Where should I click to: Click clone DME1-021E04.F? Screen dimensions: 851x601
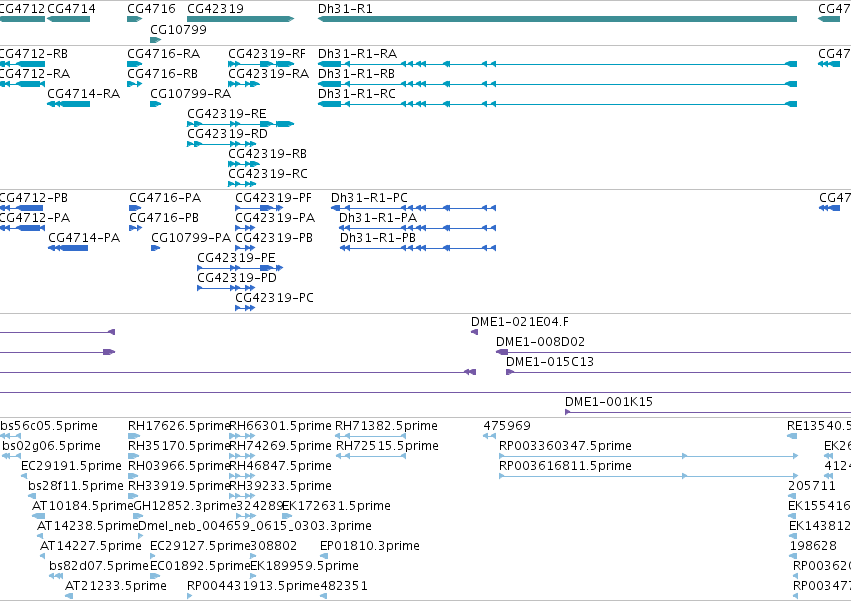coord(474,332)
